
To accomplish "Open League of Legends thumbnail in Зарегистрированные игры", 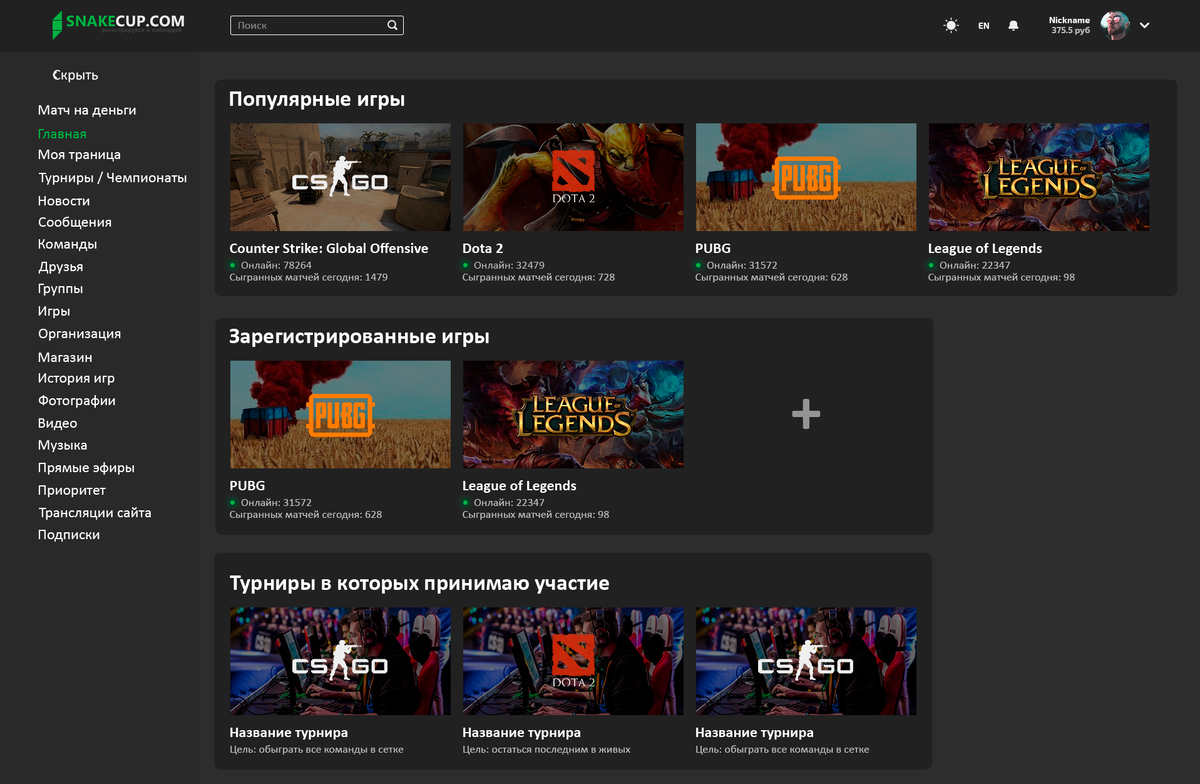I will point(573,414).
